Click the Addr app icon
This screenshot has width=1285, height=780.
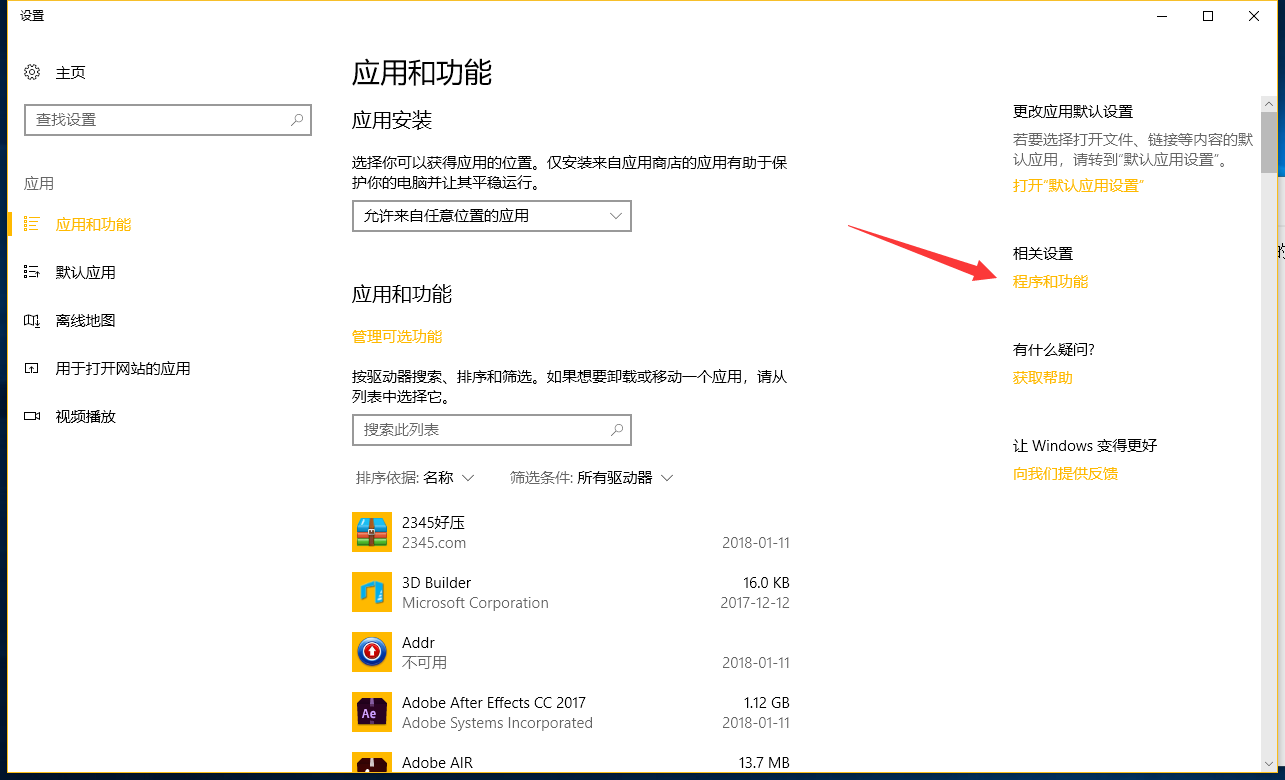click(x=372, y=652)
